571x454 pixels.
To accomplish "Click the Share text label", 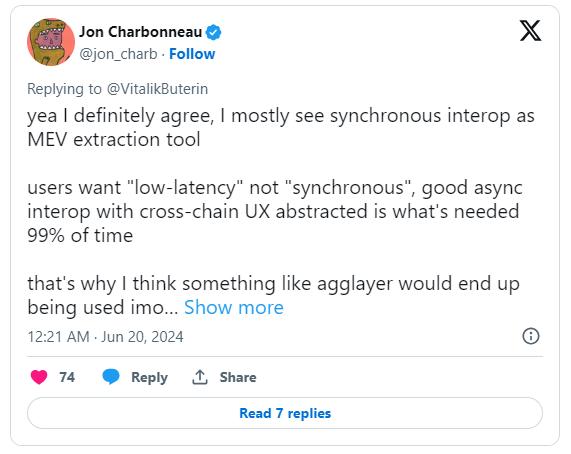I will (x=238, y=377).
